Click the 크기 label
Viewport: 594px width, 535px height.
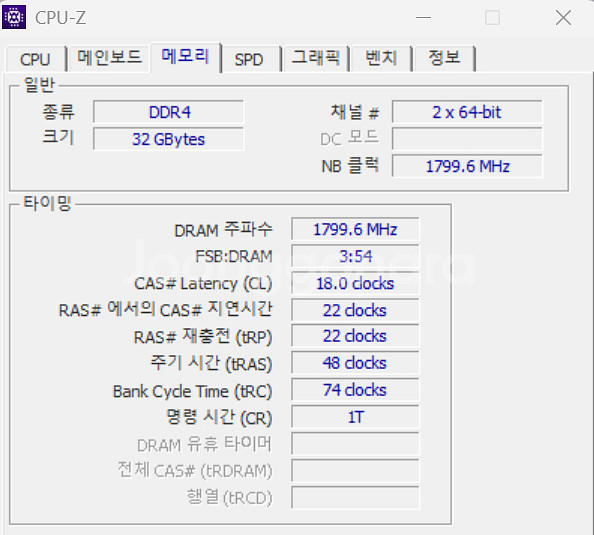(x=58, y=137)
